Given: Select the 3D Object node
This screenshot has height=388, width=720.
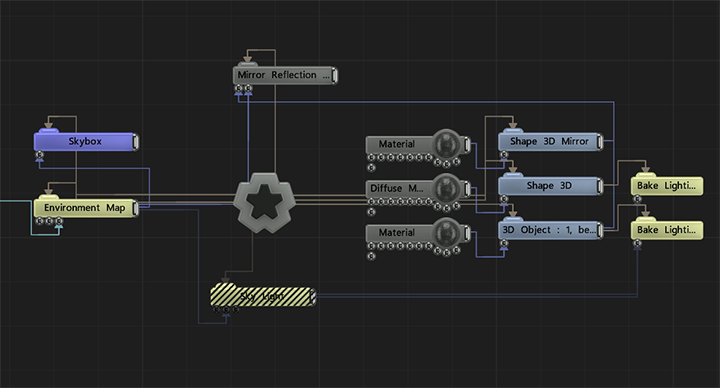Looking at the screenshot, I should point(550,230).
